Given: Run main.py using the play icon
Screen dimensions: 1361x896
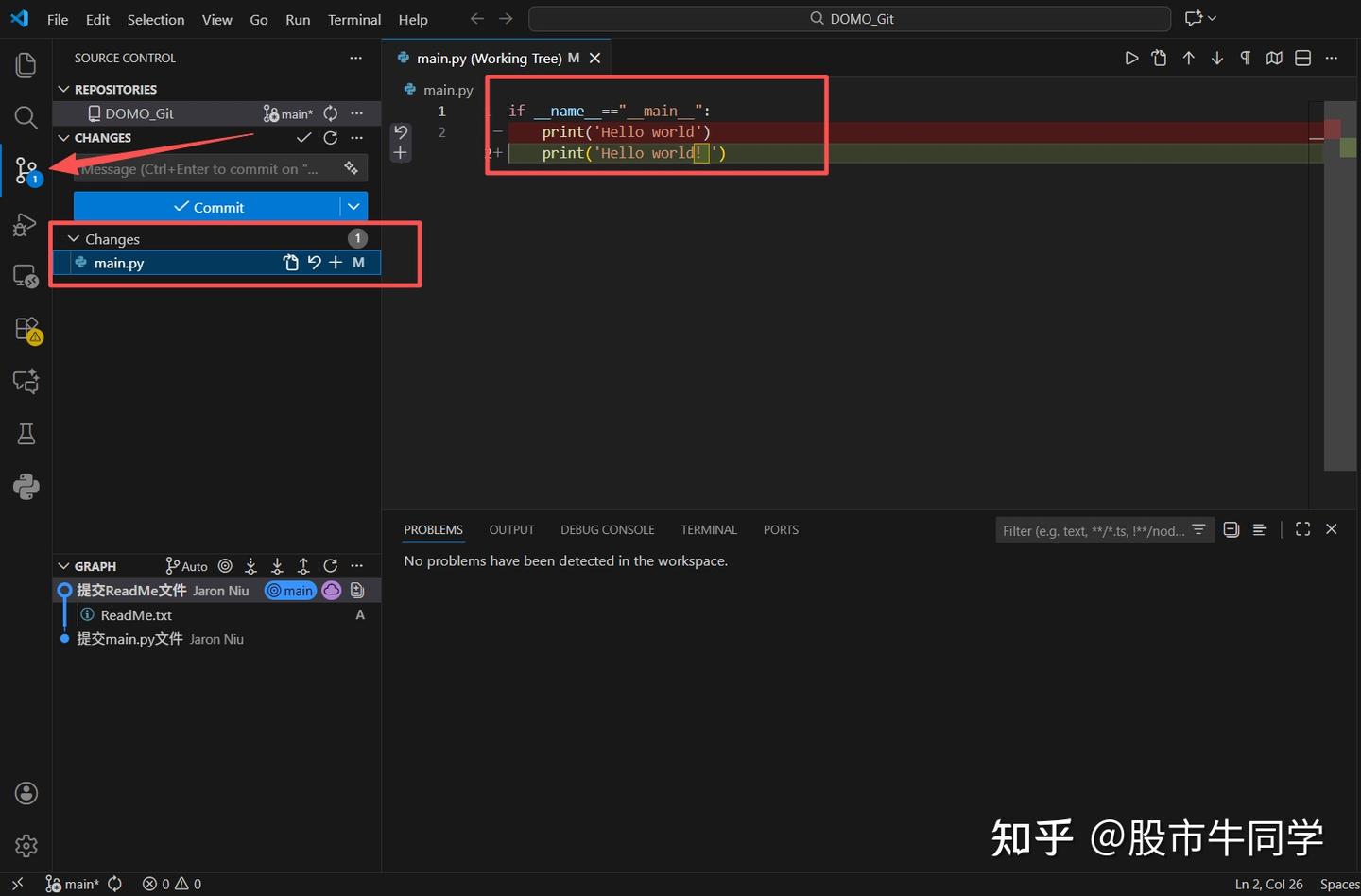Looking at the screenshot, I should point(1131,58).
